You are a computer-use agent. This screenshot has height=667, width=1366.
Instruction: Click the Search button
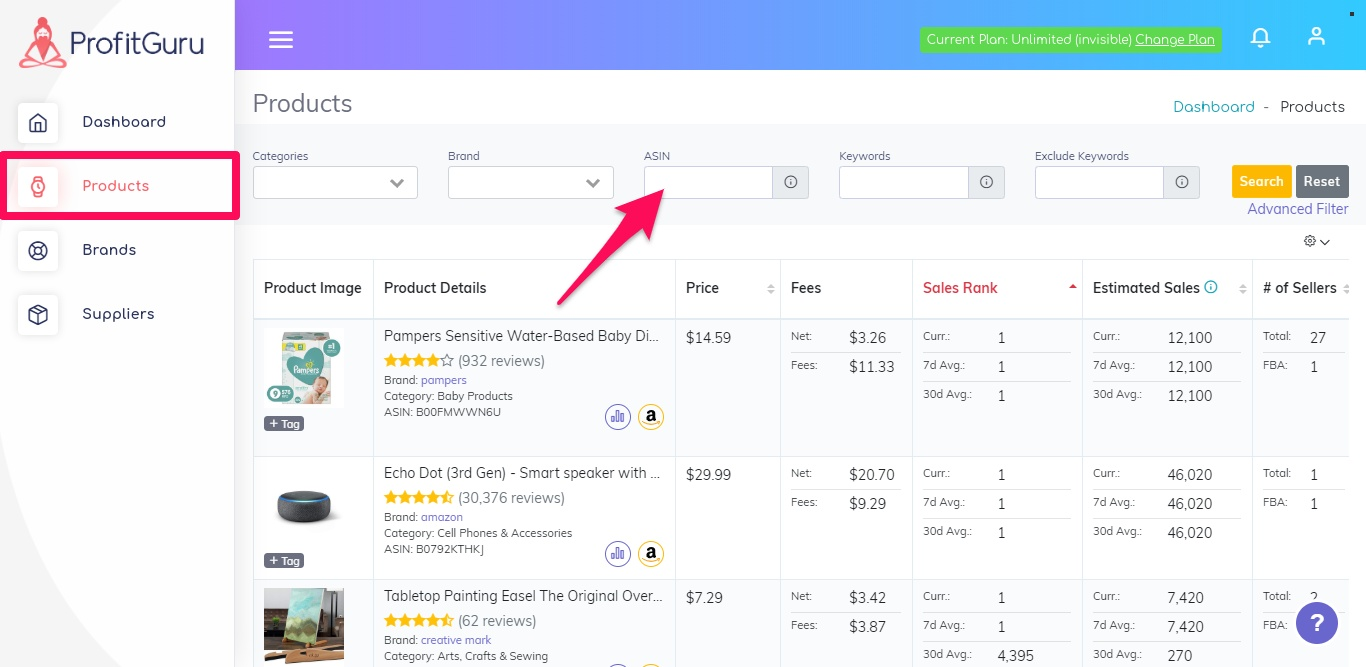1261,181
